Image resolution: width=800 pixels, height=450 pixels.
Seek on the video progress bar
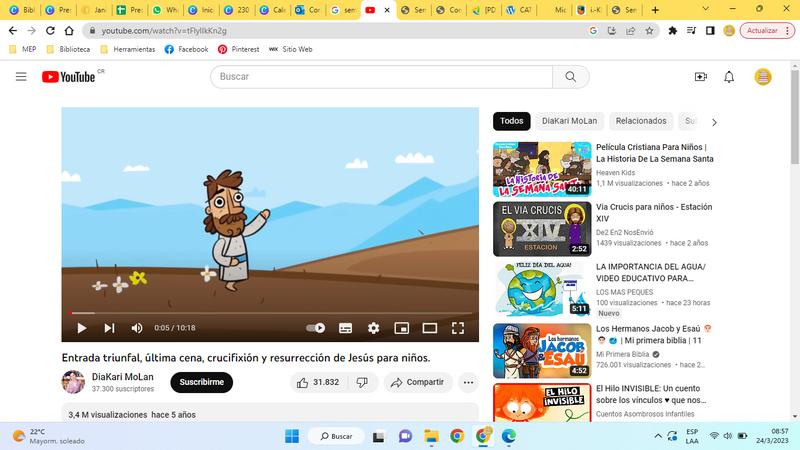[270, 313]
